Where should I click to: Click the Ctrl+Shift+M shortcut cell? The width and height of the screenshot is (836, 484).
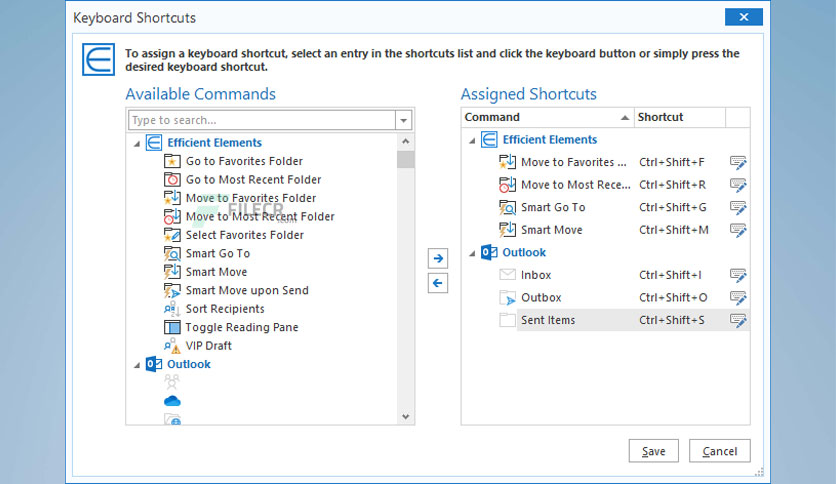674,230
